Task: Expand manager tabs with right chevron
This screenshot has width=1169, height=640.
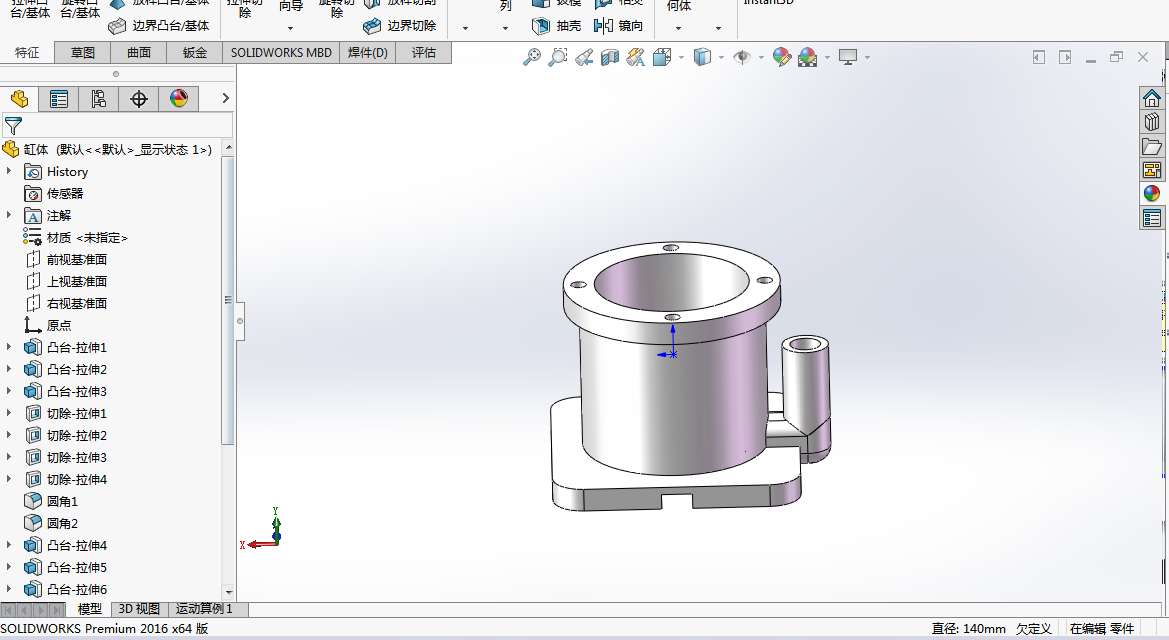Action: pyautogui.click(x=225, y=98)
